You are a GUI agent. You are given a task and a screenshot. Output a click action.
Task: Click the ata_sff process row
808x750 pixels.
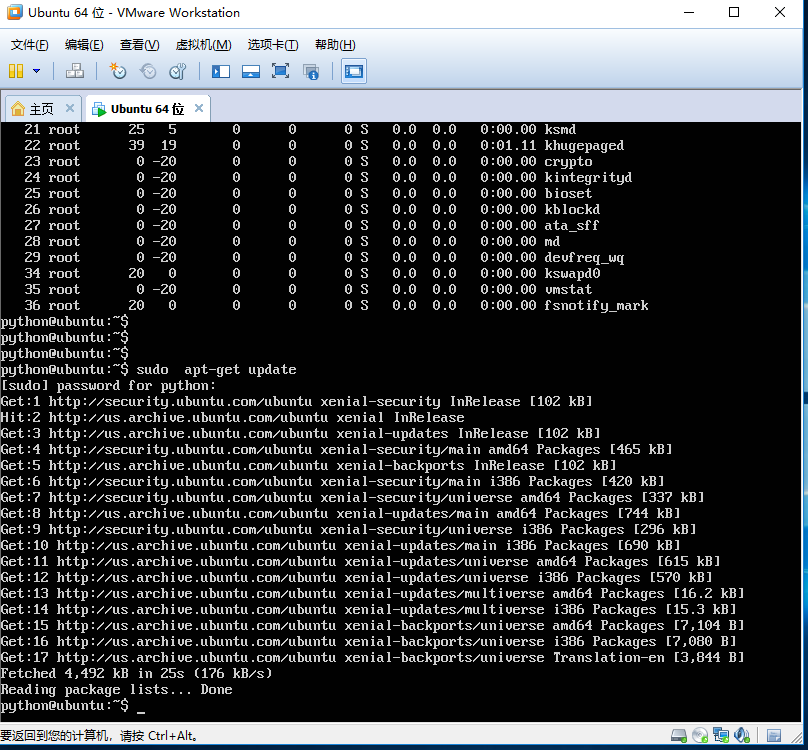(x=311, y=226)
